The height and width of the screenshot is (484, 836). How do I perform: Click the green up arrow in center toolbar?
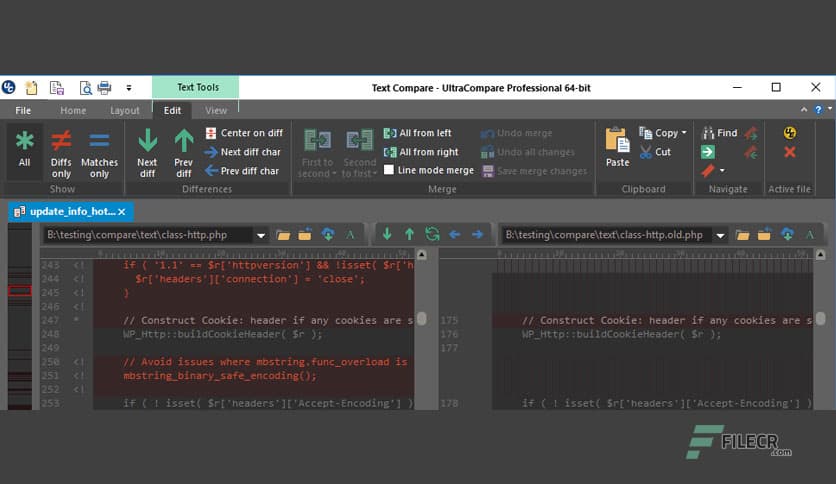[409, 234]
